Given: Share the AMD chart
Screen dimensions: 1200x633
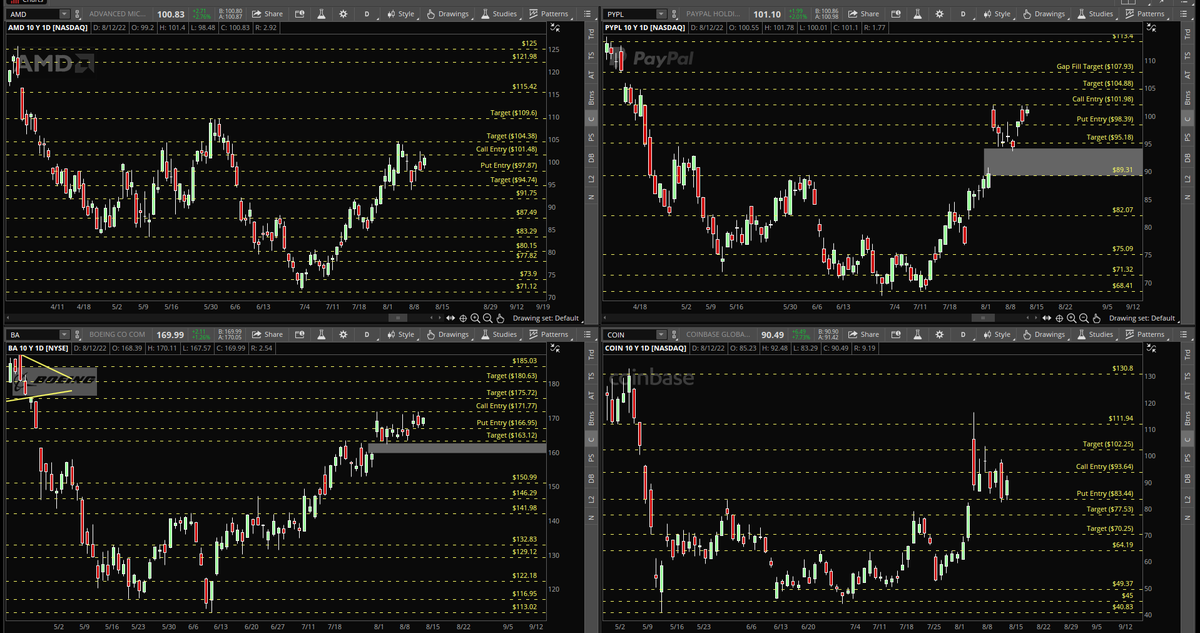Looking at the screenshot, I should click(x=267, y=14).
